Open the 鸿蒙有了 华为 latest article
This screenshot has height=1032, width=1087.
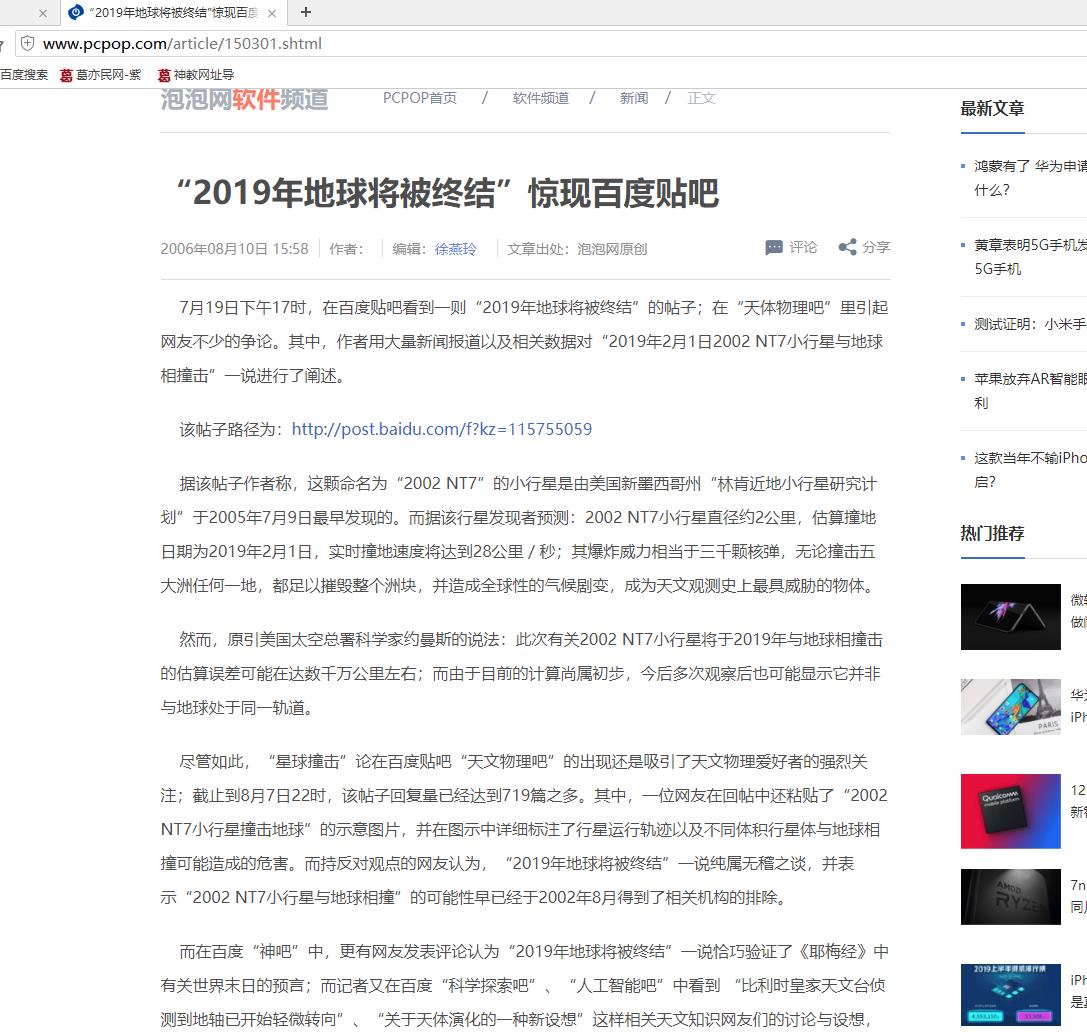click(1030, 166)
